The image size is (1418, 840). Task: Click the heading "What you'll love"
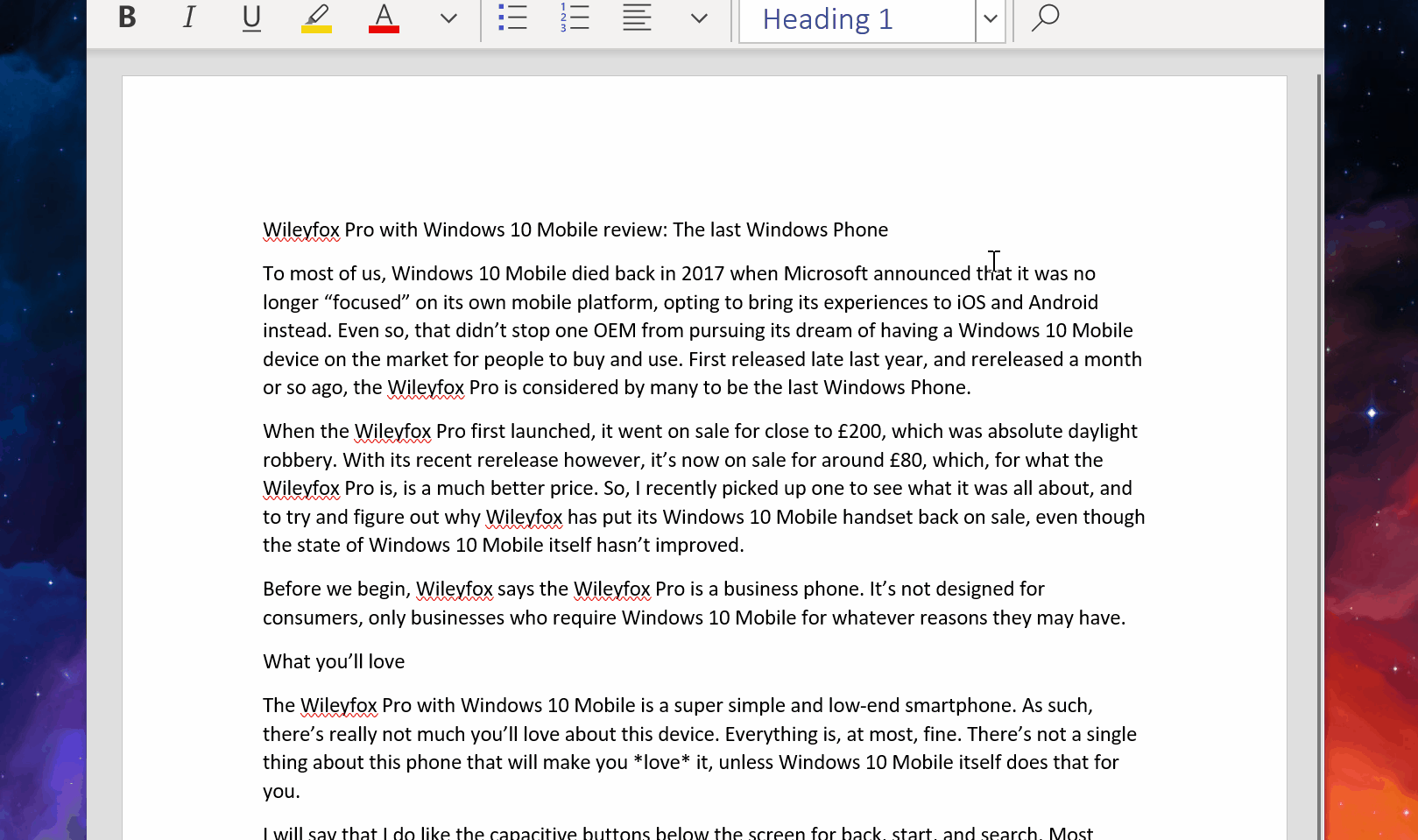click(333, 661)
